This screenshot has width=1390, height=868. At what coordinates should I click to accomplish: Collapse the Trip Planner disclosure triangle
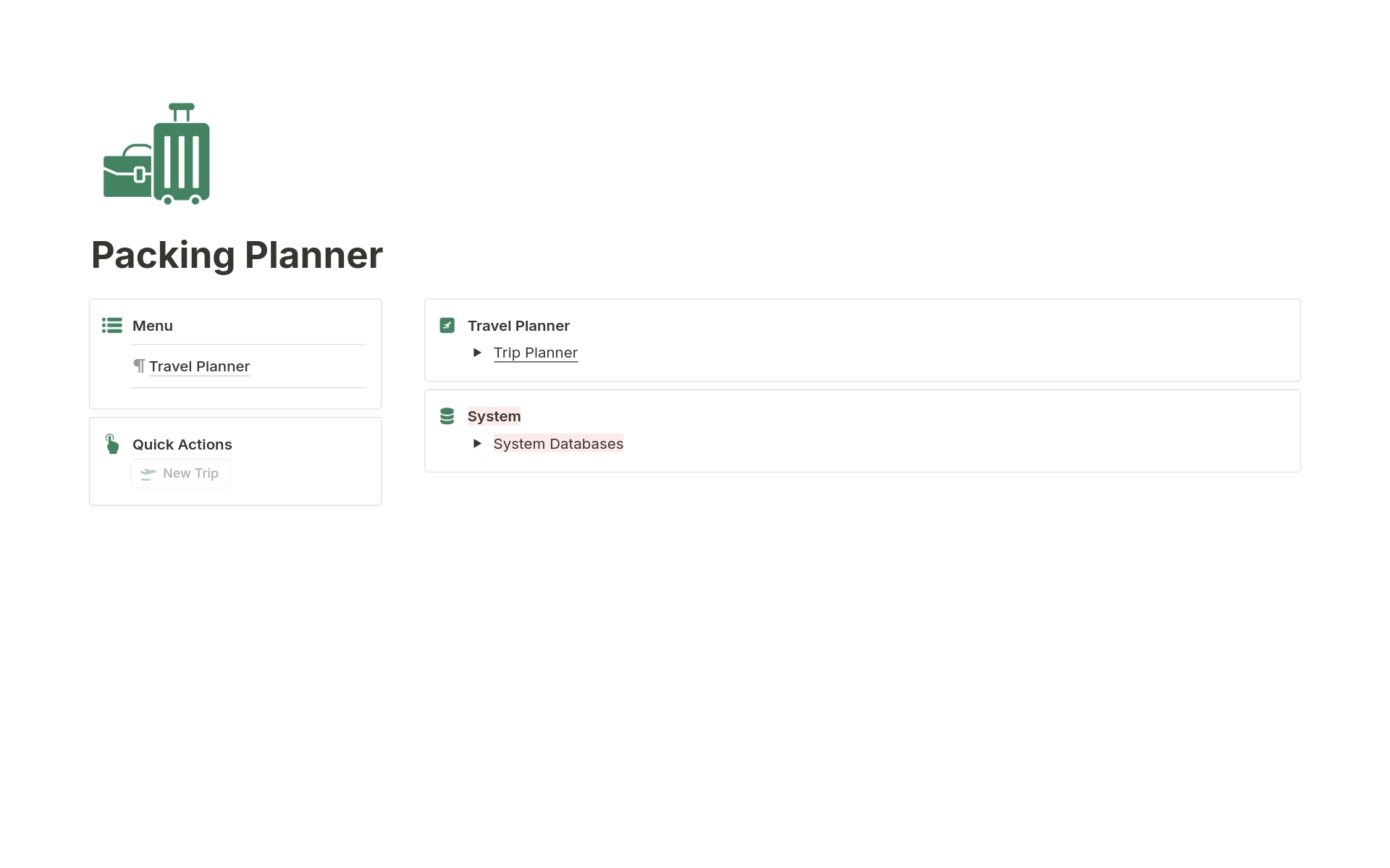point(477,353)
